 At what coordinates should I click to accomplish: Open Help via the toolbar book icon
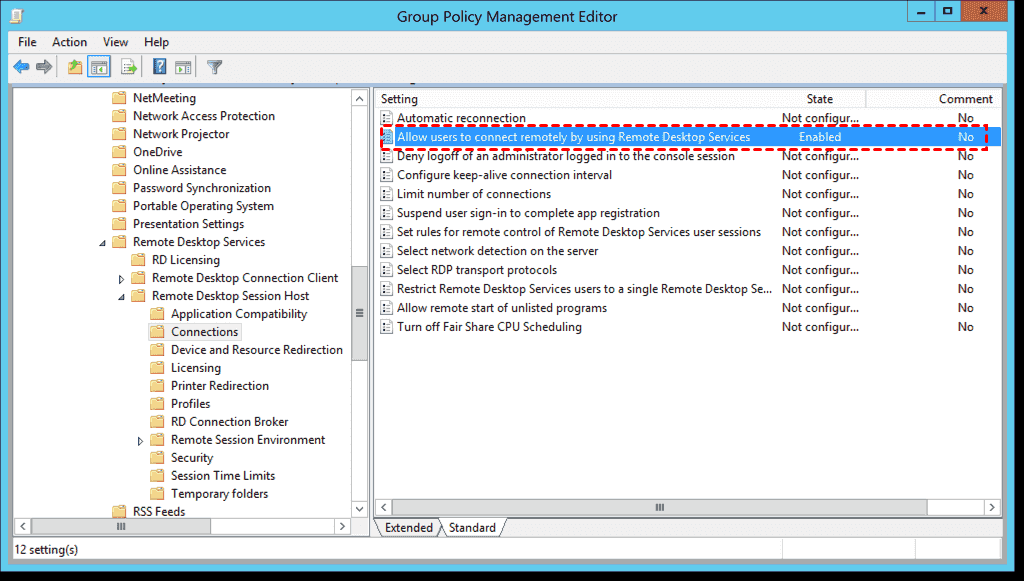[159, 67]
